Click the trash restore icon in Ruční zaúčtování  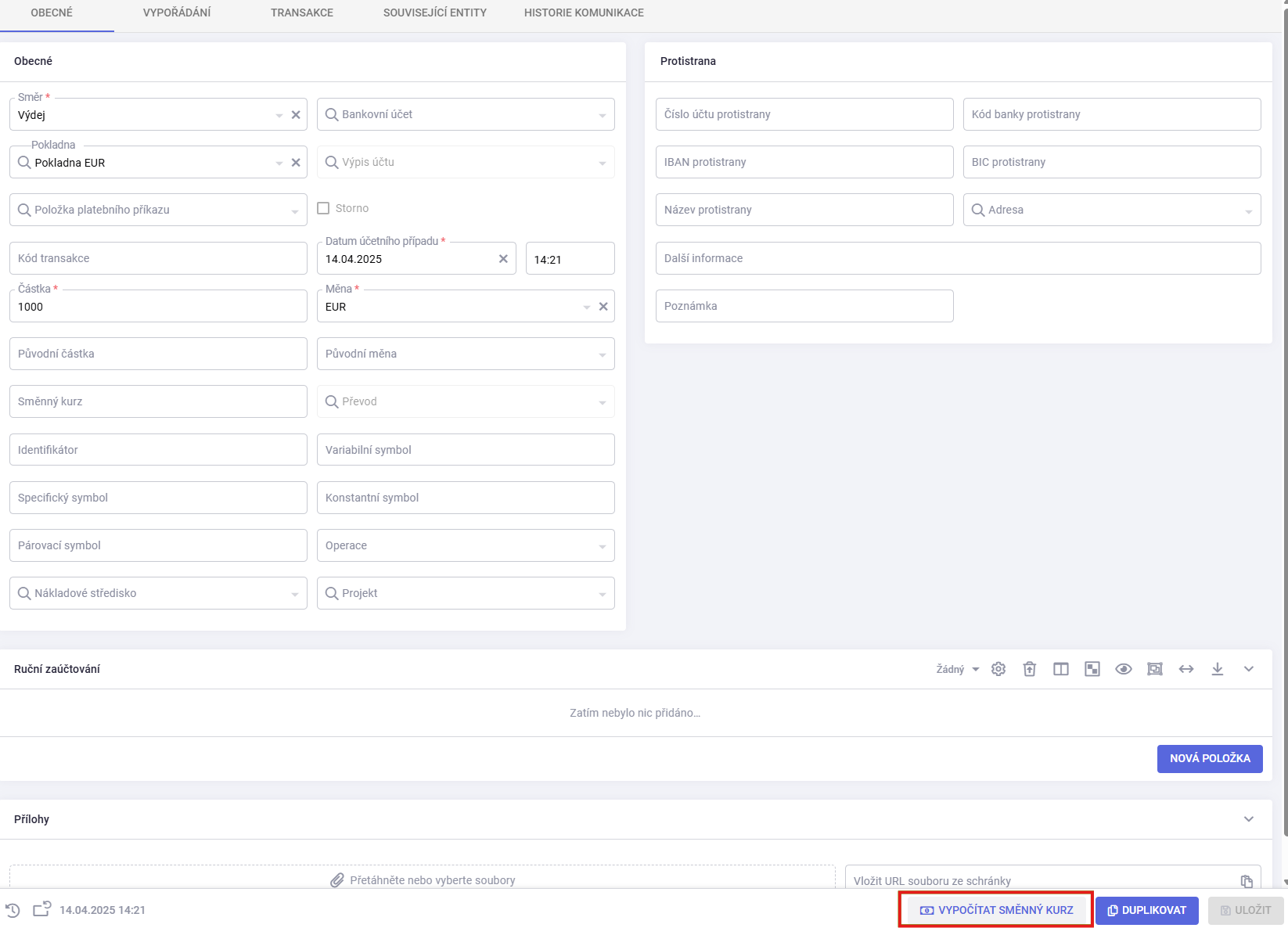(1029, 669)
